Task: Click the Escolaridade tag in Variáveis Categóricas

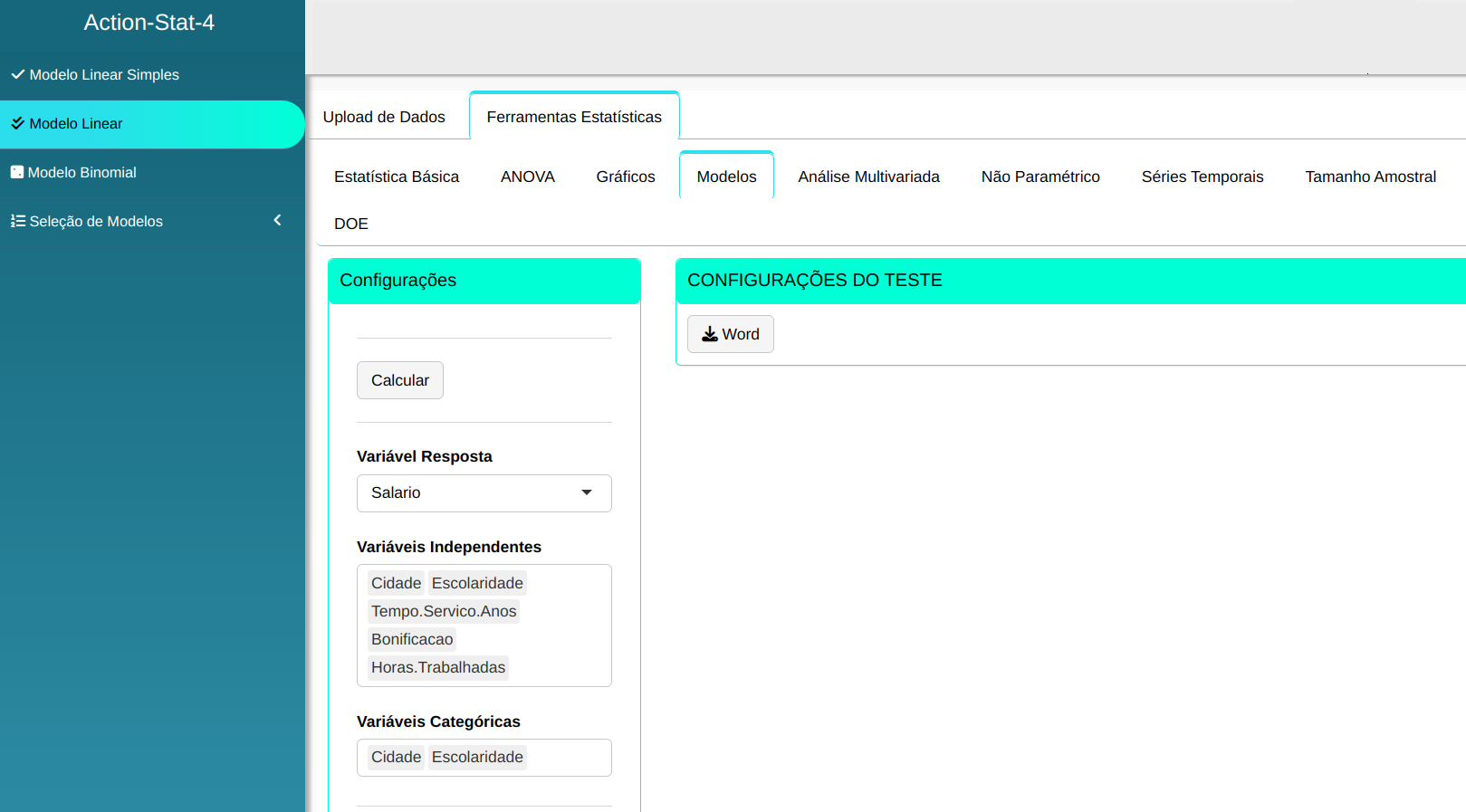Action: [477, 757]
